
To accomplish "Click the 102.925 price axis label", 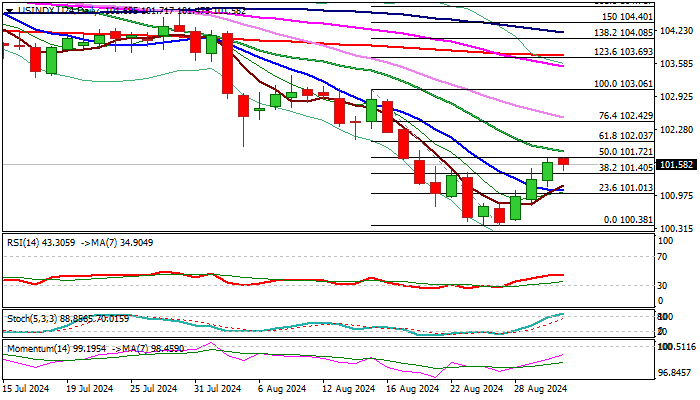I will click(x=676, y=96).
